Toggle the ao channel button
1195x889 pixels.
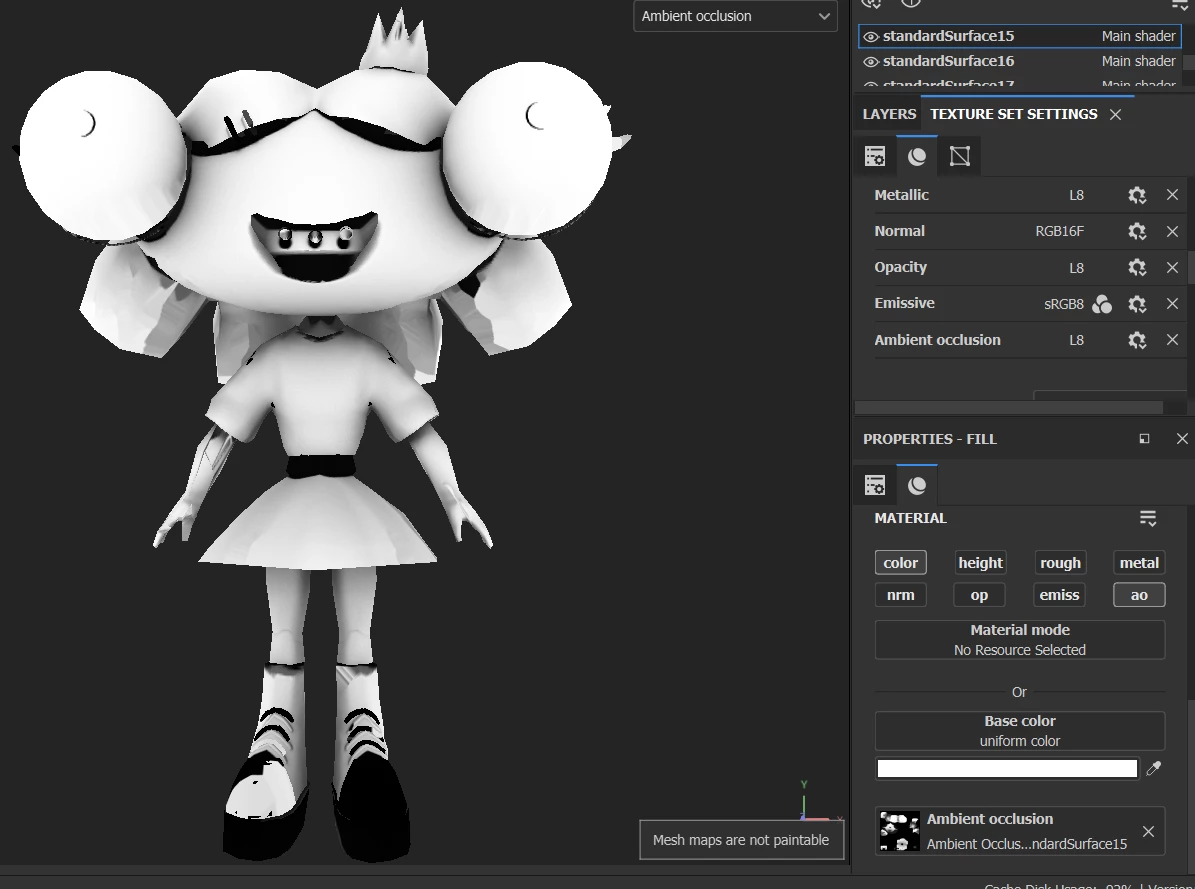(1139, 595)
